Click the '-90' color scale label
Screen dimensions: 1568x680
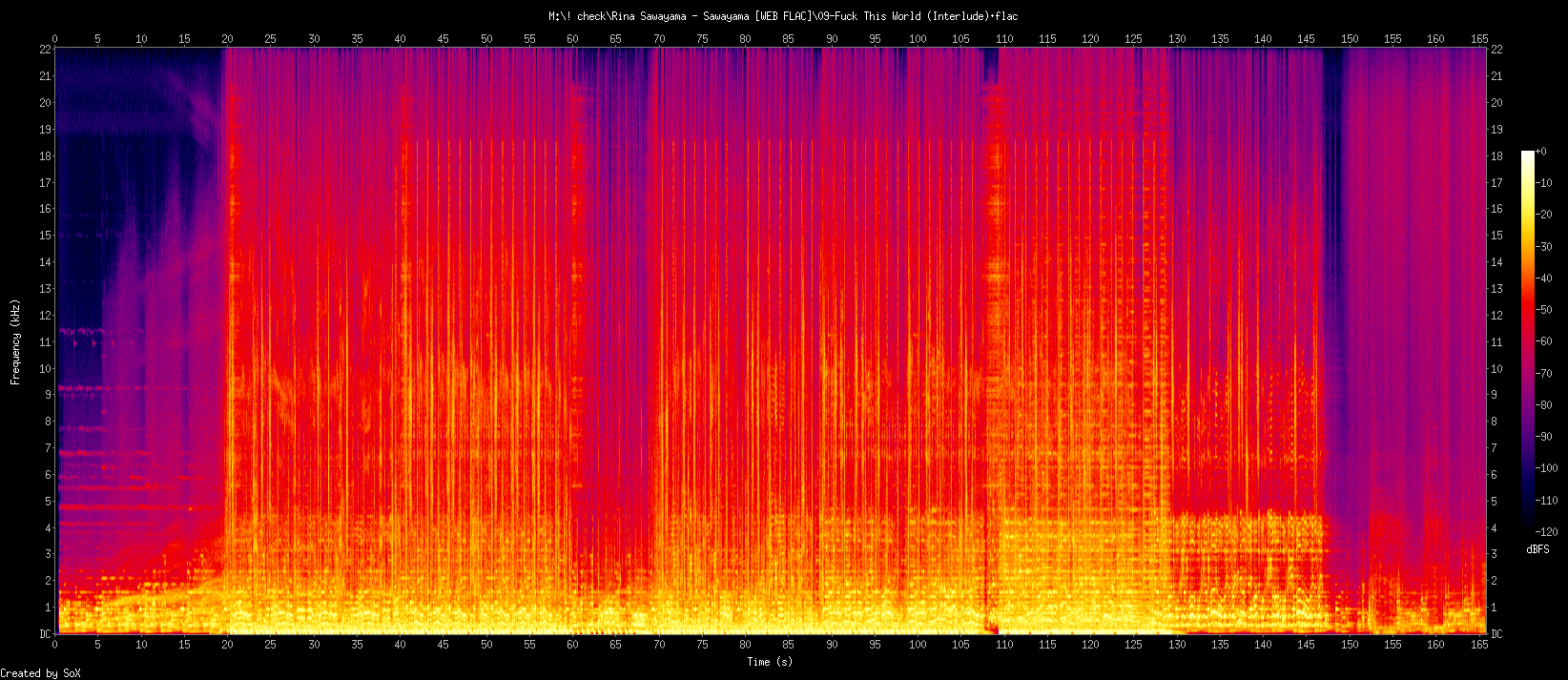tap(1544, 437)
